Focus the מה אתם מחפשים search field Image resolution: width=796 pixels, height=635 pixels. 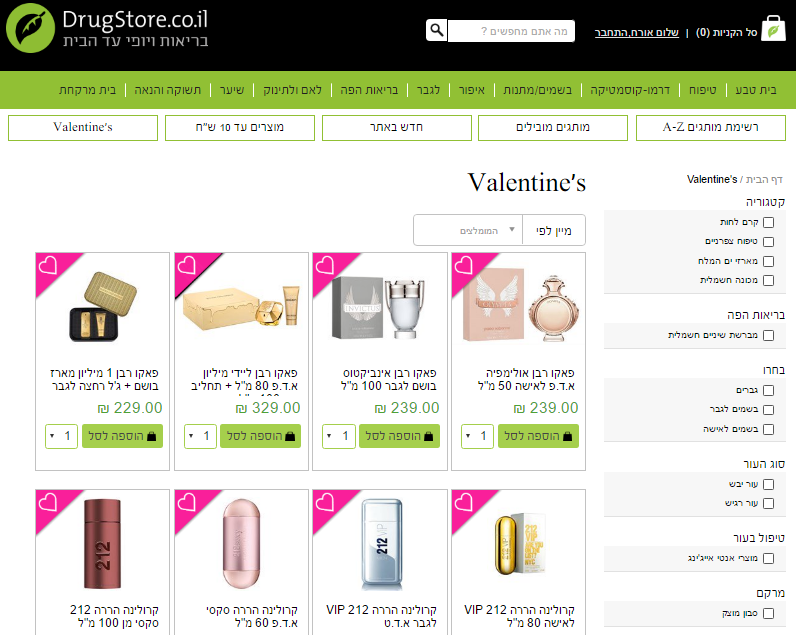coord(511,31)
